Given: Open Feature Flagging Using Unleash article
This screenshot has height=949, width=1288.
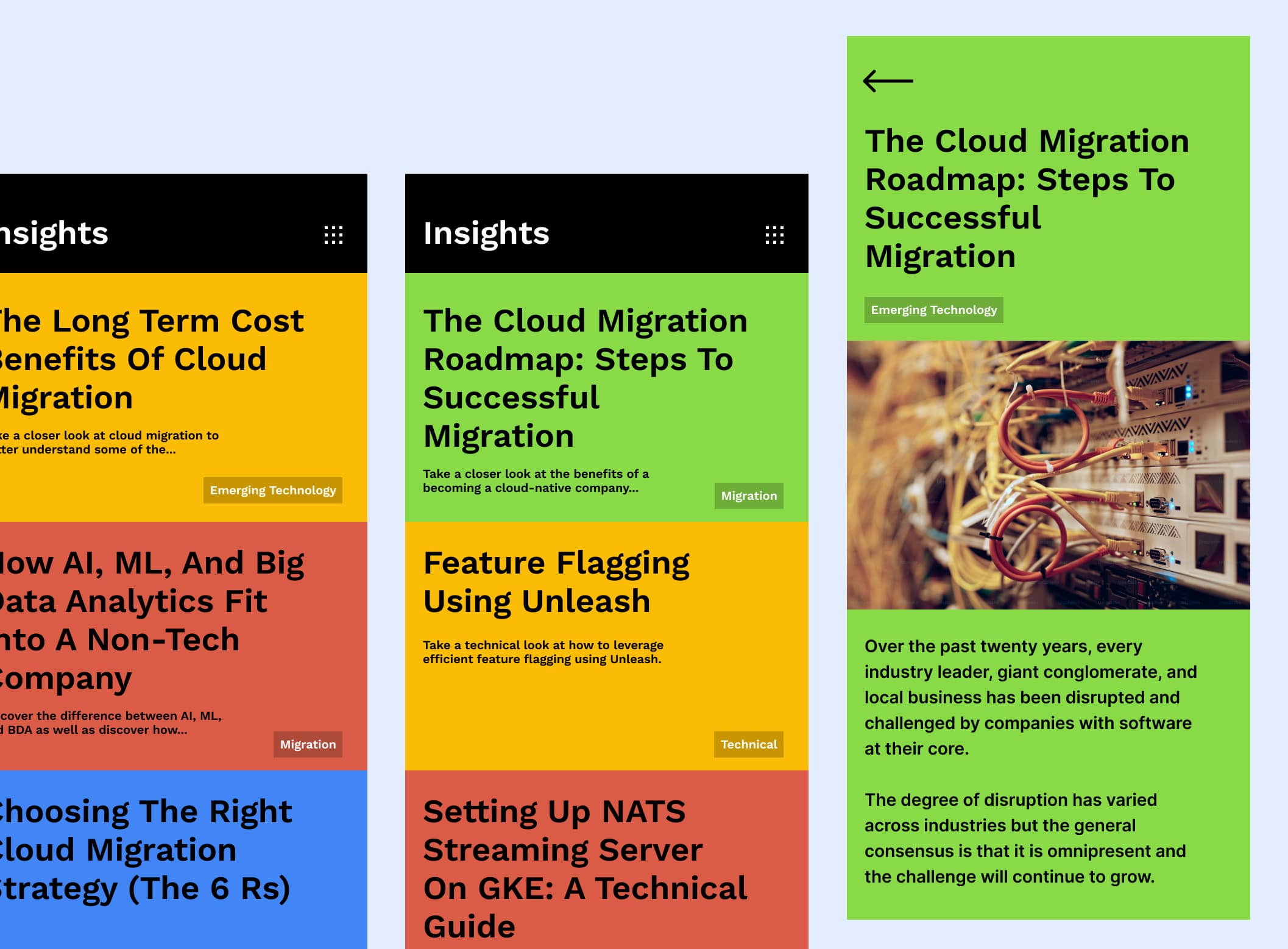Looking at the screenshot, I should pyautogui.click(x=556, y=581).
